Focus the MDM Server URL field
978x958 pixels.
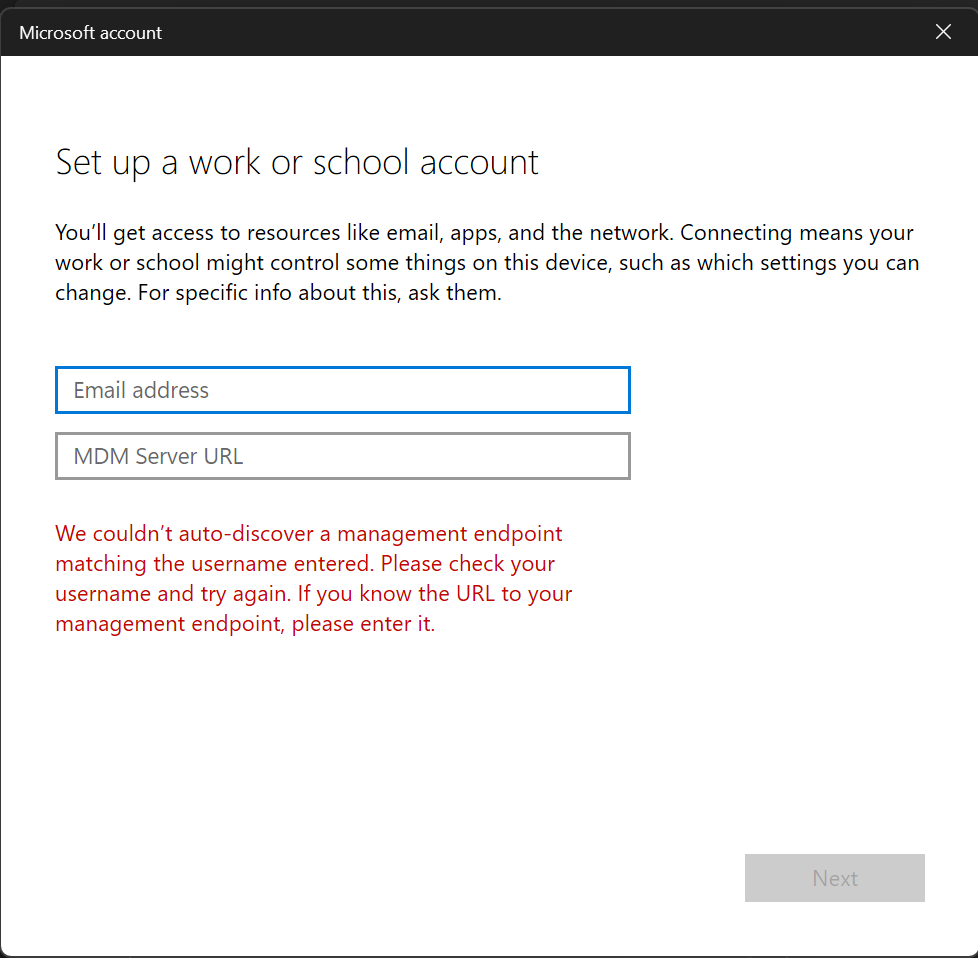(x=342, y=456)
